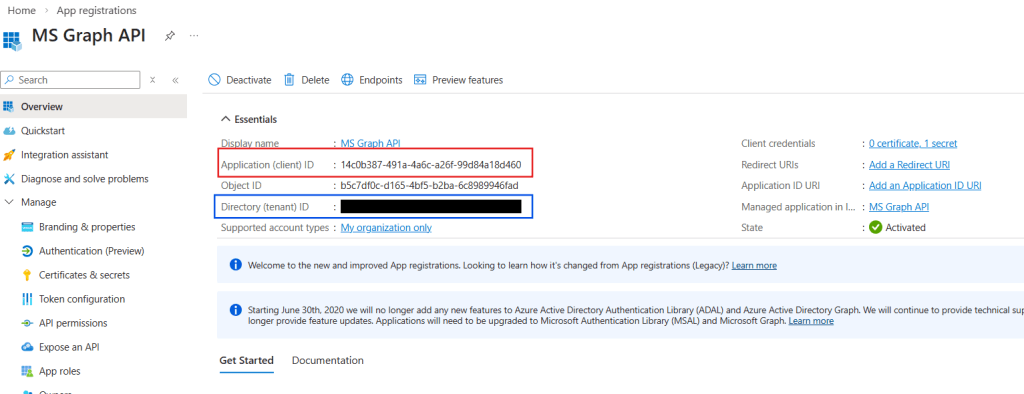Switch to the Documentation tab
The height and width of the screenshot is (394, 1024).
click(x=328, y=360)
